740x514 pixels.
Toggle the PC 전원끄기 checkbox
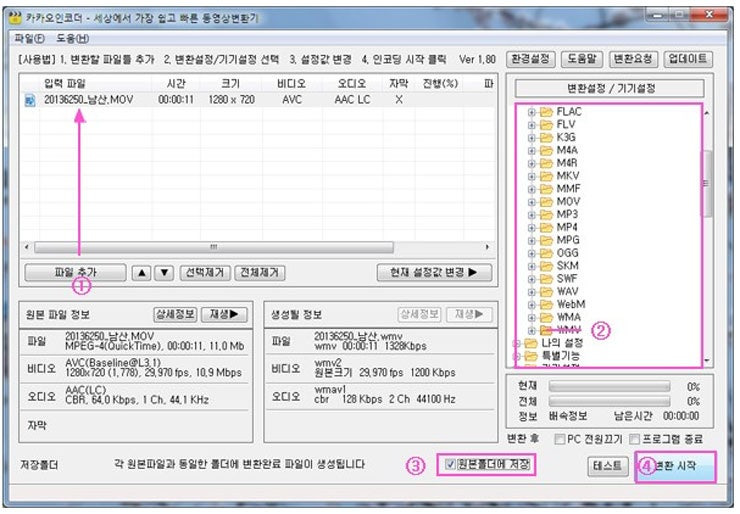tap(560, 439)
